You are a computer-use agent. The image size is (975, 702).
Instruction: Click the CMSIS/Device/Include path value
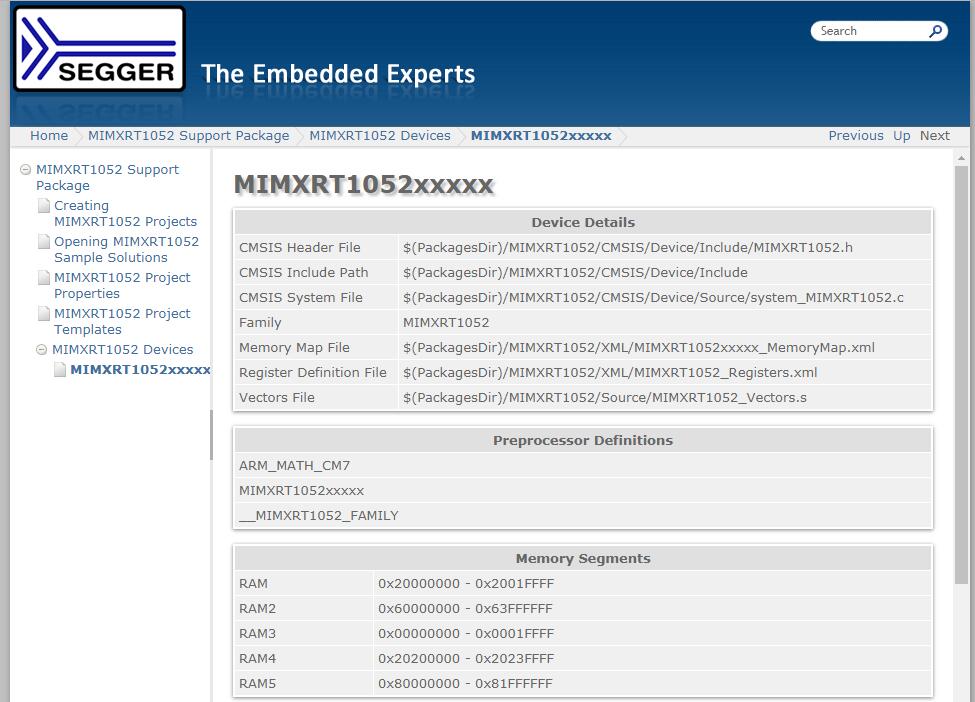click(x=575, y=272)
